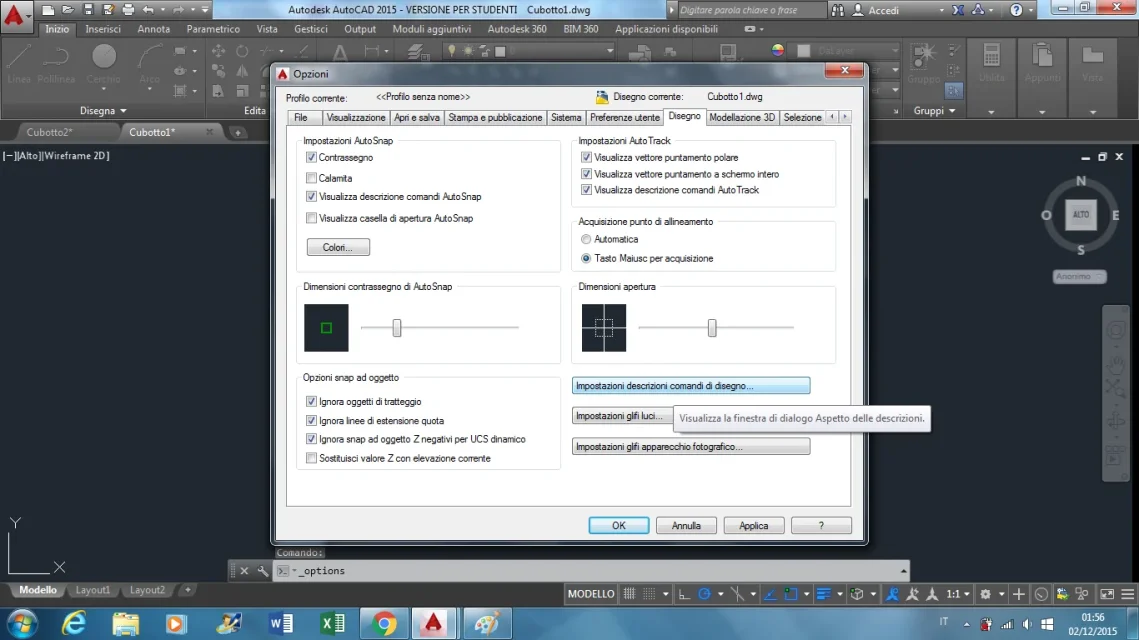Screen dimensions: 1139x640
Task: Open quick access toolbar customization dropdown
Action: click(x=205, y=10)
